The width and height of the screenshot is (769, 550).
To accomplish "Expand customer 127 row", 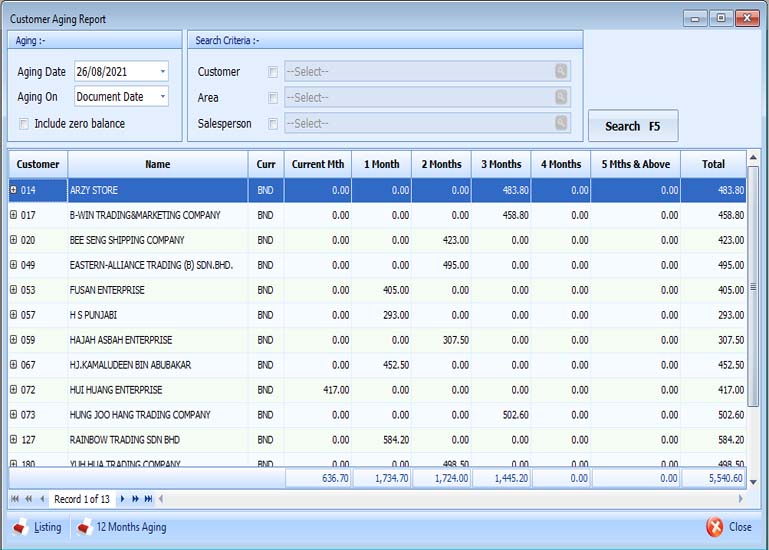I will [x=14, y=440].
